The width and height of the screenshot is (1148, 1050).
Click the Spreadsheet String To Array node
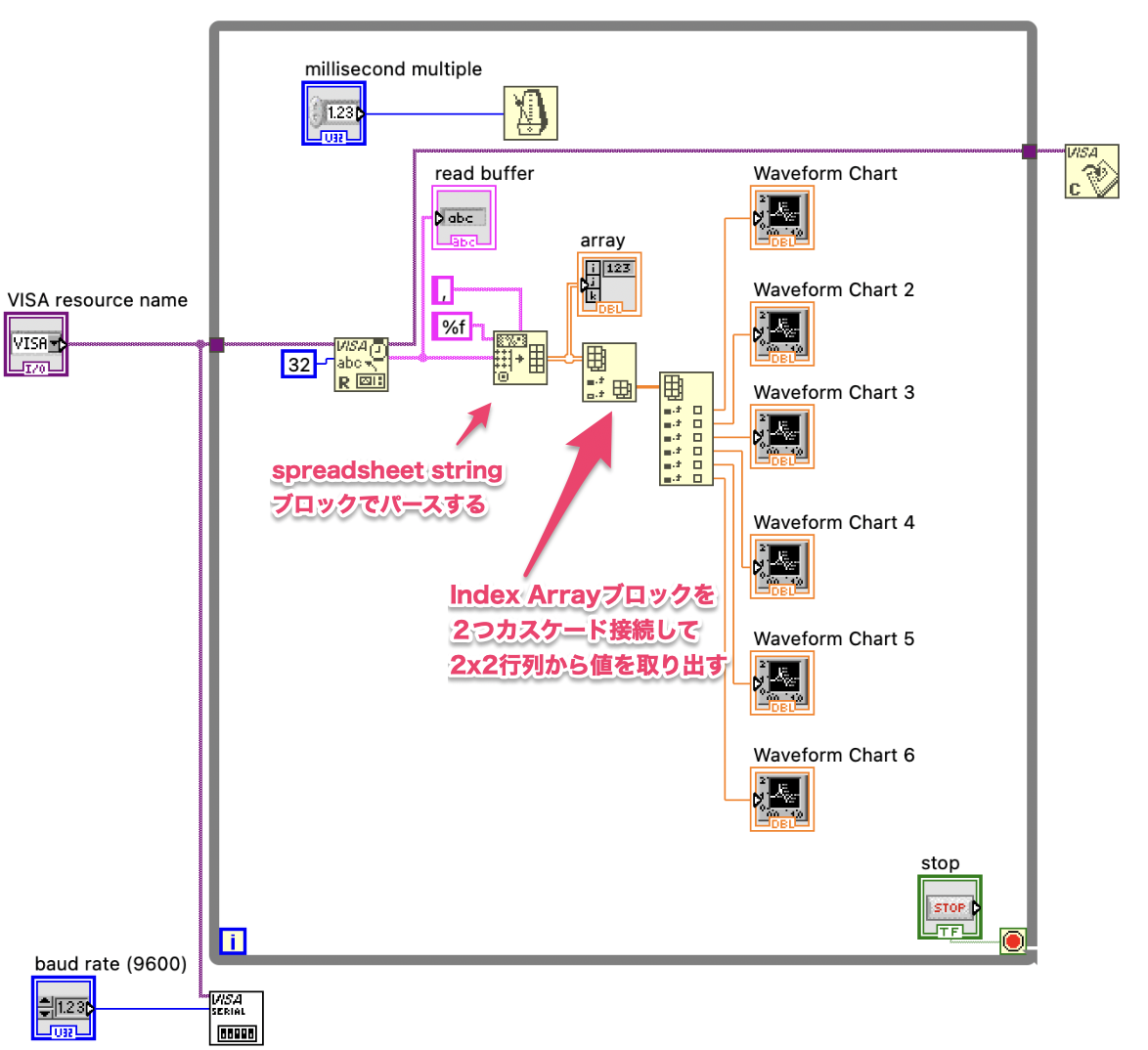(520, 357)
